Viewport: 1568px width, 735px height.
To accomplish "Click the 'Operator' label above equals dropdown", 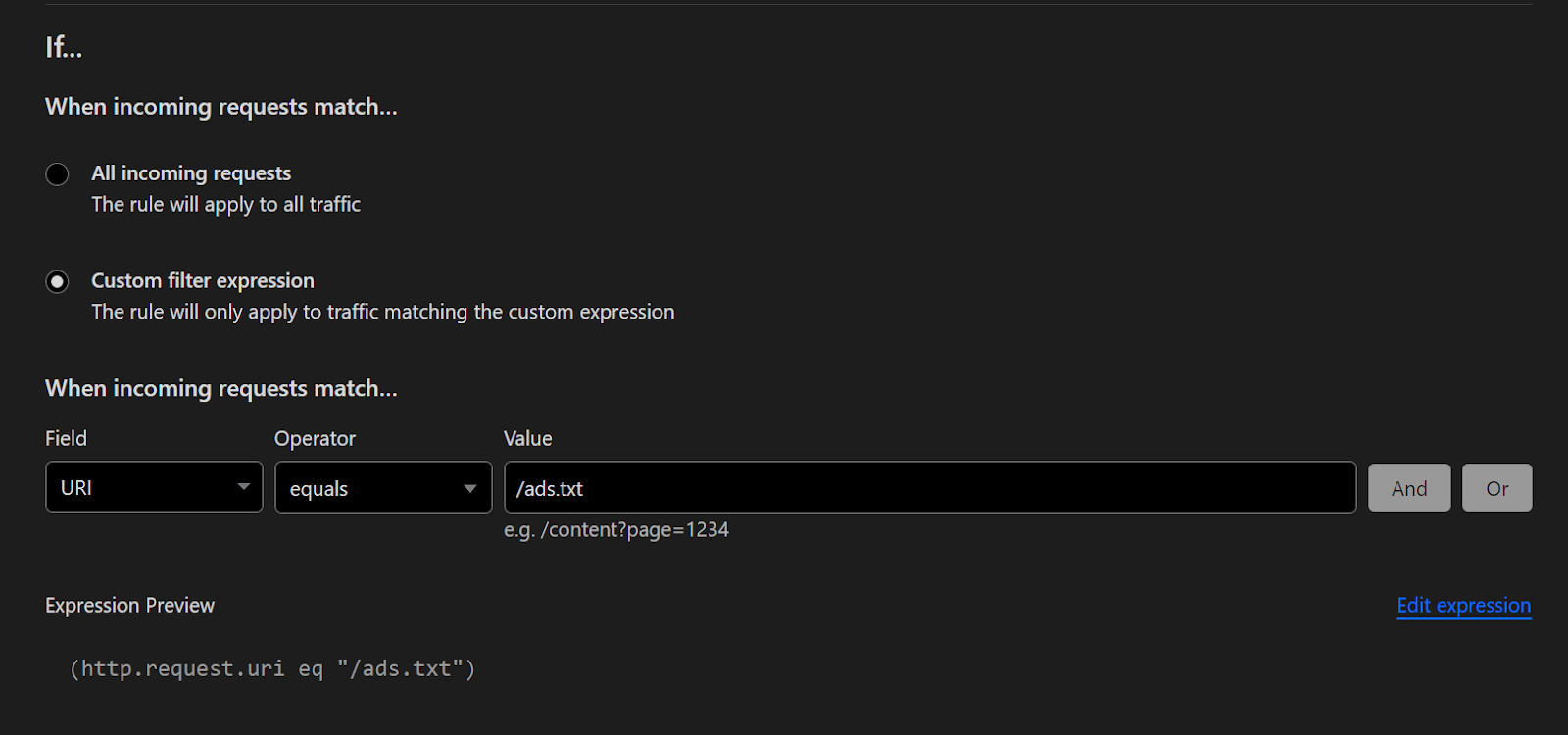I will click(315, 439).
